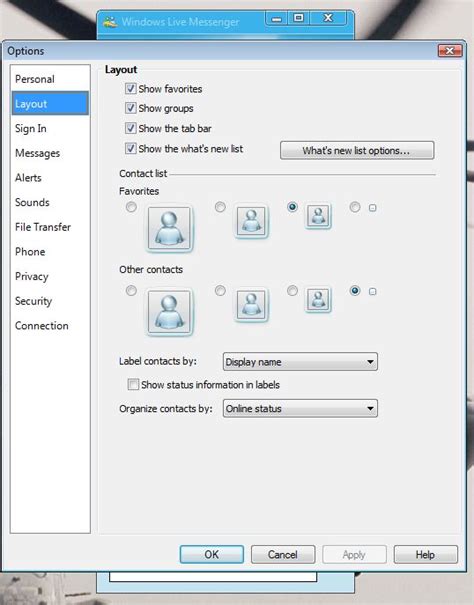Open Connection settings

(50, 326)
